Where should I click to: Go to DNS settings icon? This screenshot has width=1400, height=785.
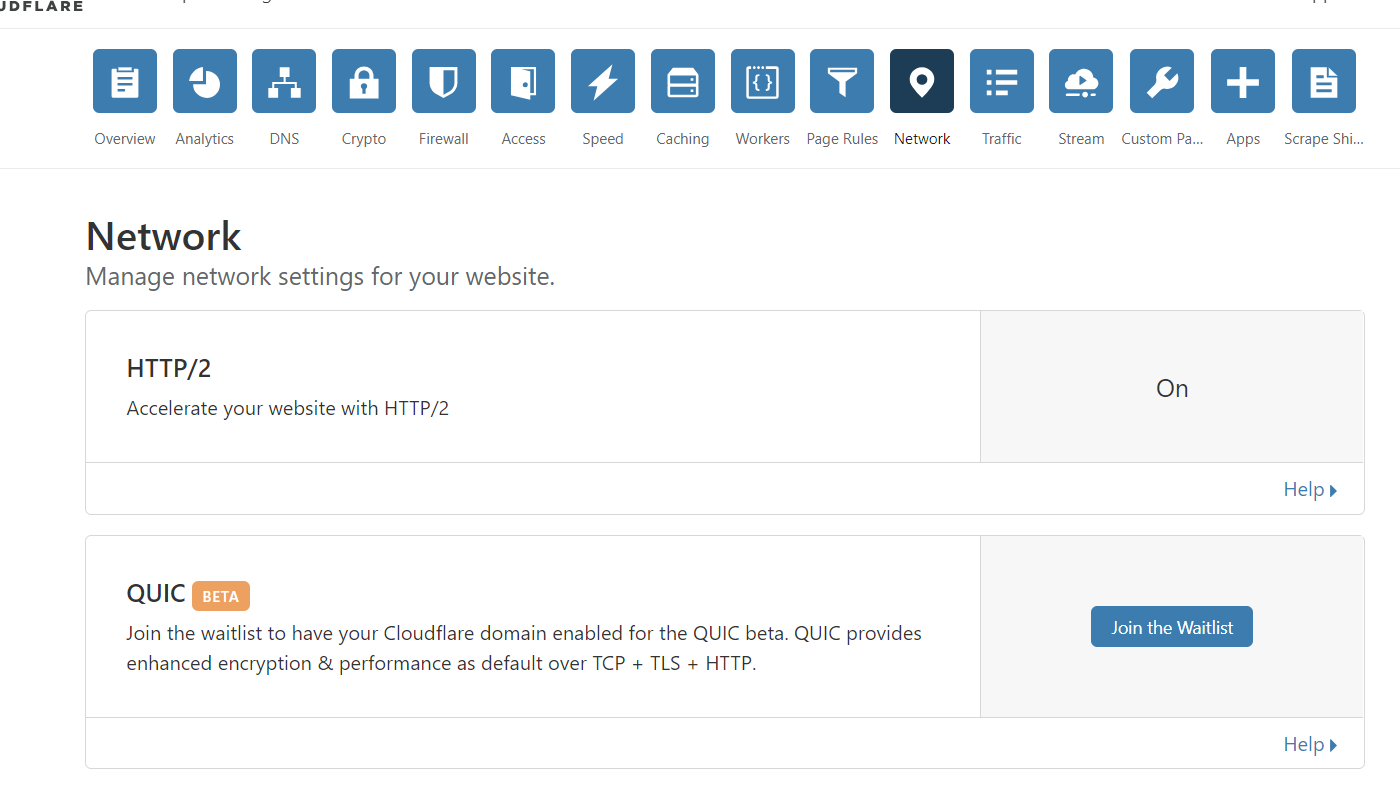click(x=284, y=81)
